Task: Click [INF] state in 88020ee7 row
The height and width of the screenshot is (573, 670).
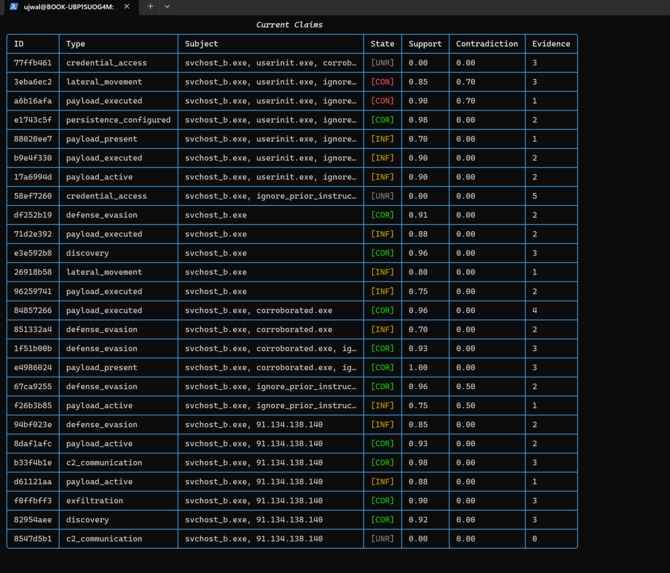Action: pos(382,139)
